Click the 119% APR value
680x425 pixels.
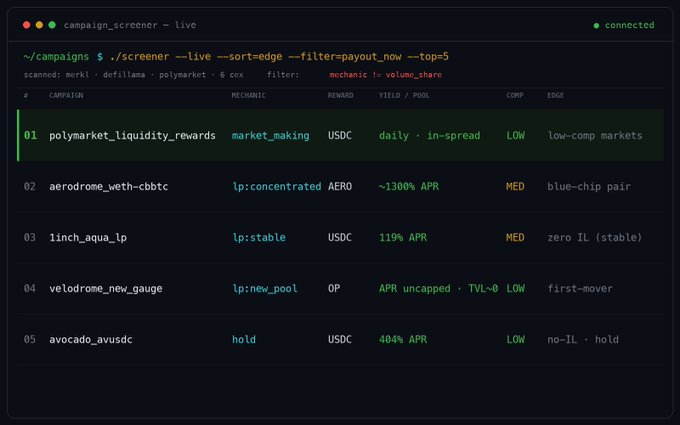pos(403,237)
